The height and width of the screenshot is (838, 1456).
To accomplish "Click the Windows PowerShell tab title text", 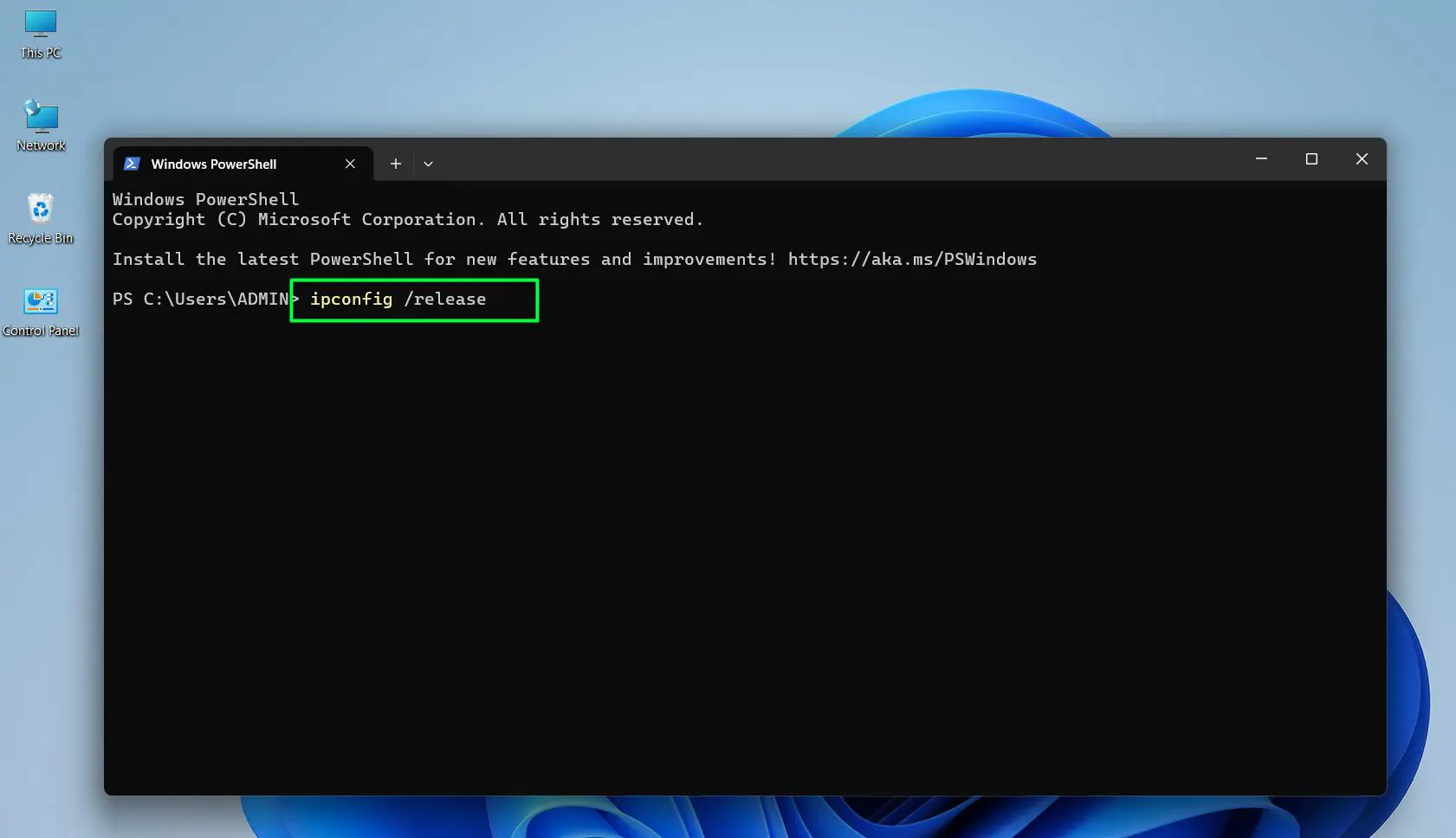I will click(213, 164).
